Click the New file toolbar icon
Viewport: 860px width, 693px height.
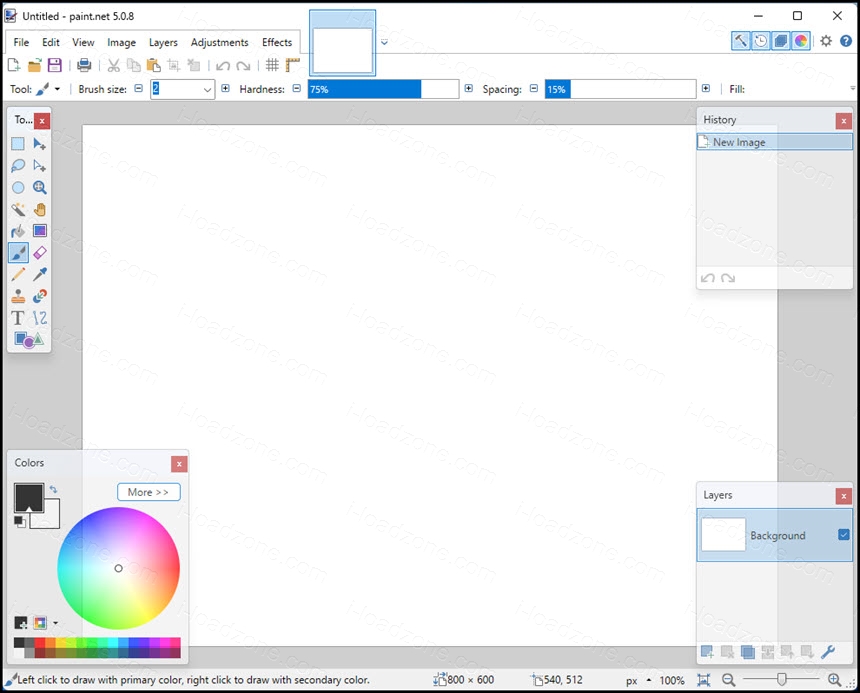[x=14, y=65]
